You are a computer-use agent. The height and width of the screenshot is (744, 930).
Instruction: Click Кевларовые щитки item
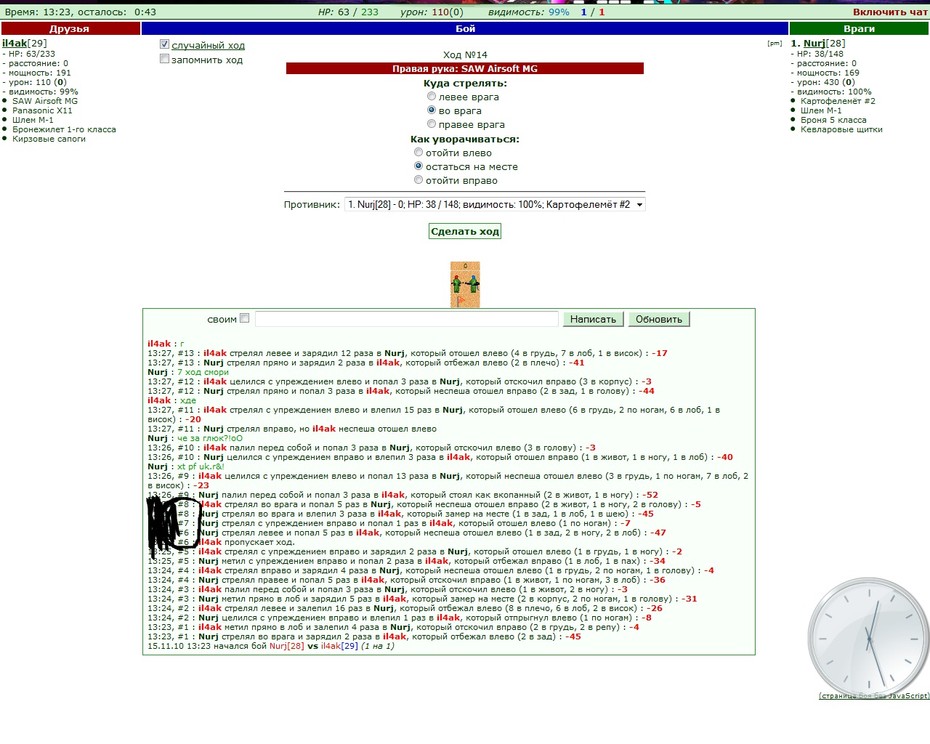841,129
